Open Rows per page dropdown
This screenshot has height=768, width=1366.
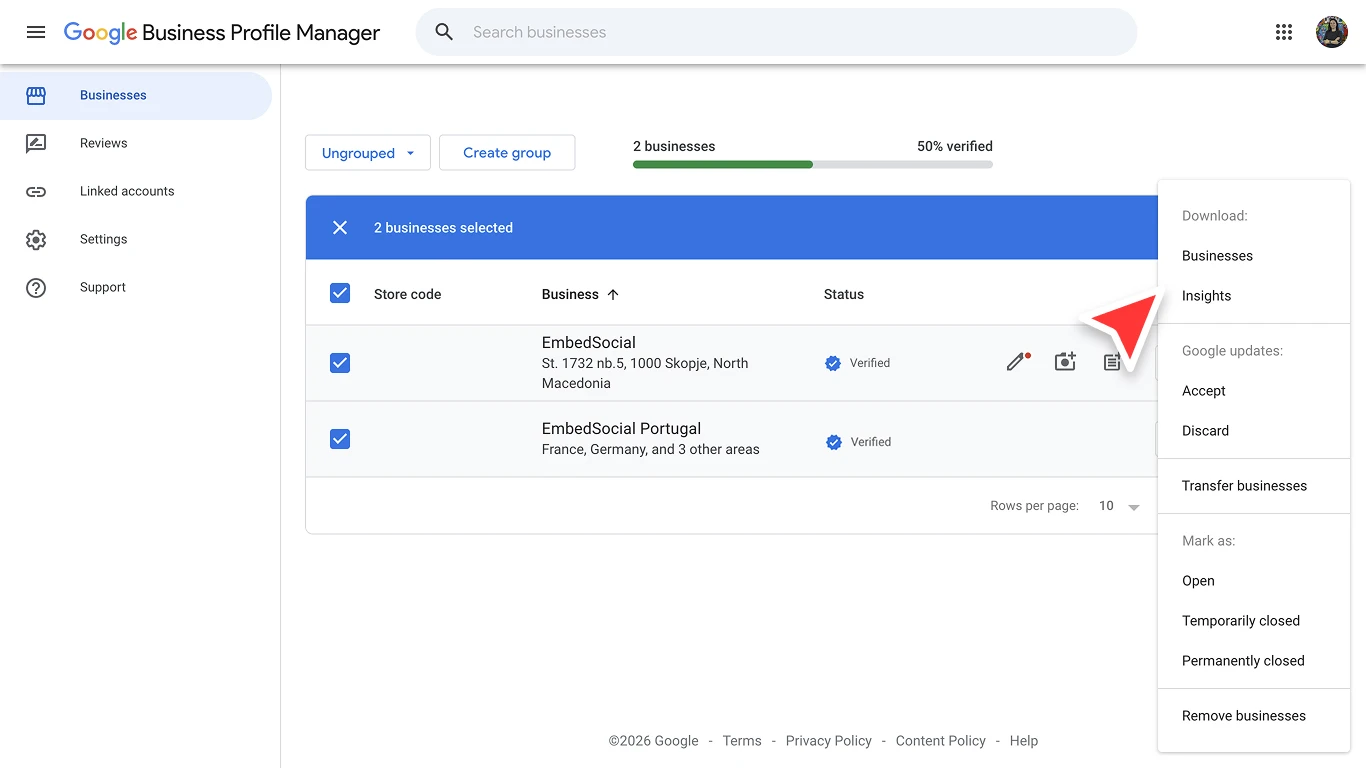1120,506
